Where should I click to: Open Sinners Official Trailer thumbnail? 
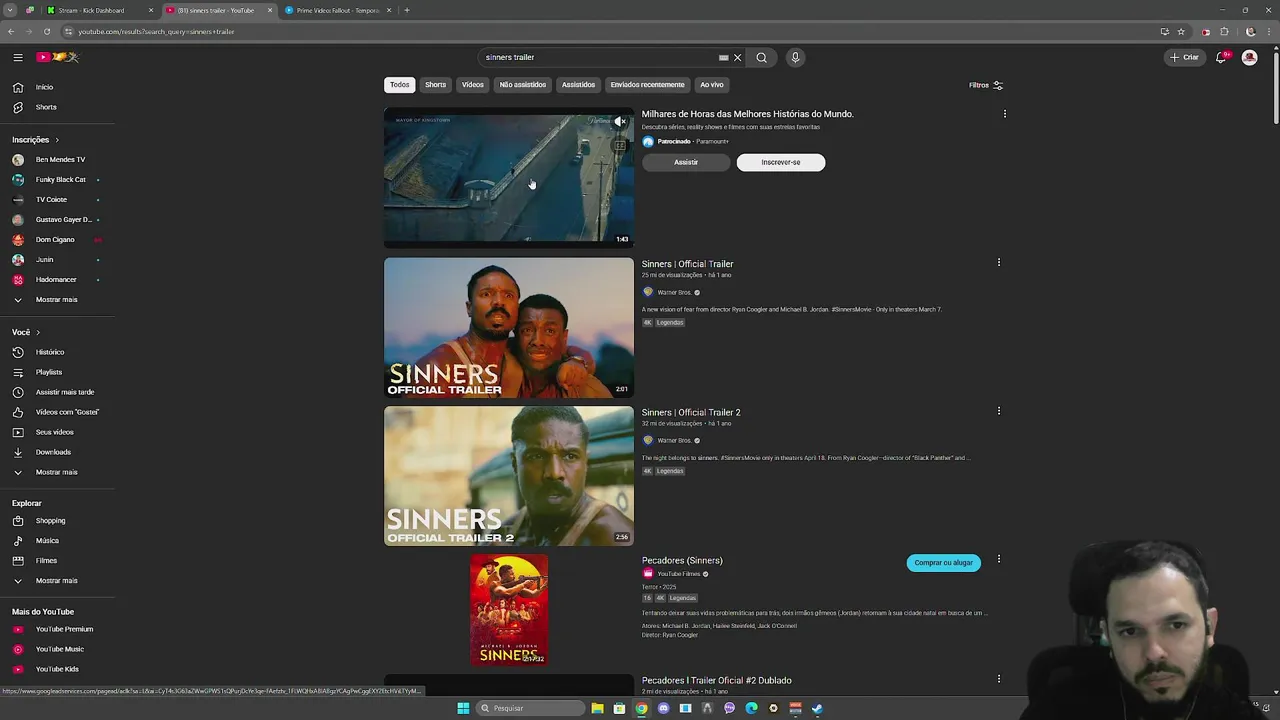click(509, 328)
